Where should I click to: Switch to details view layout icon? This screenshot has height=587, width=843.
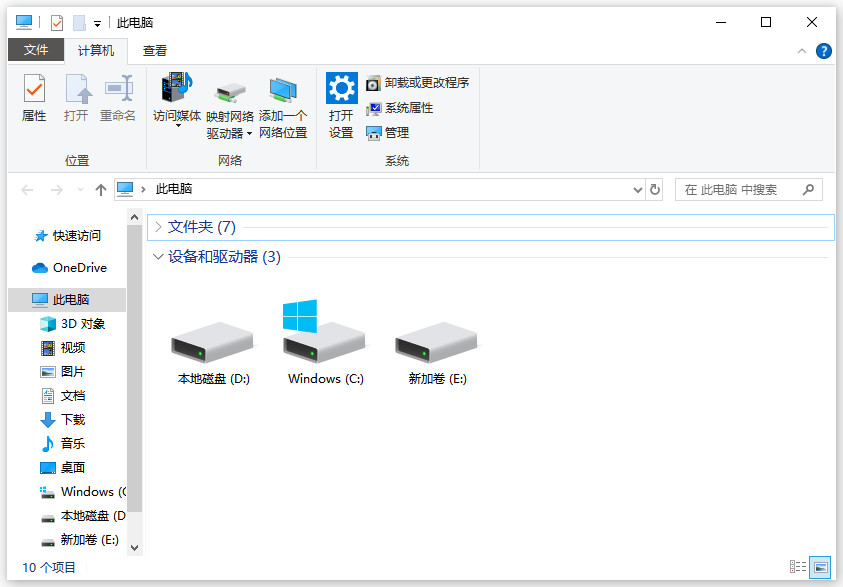798,567
